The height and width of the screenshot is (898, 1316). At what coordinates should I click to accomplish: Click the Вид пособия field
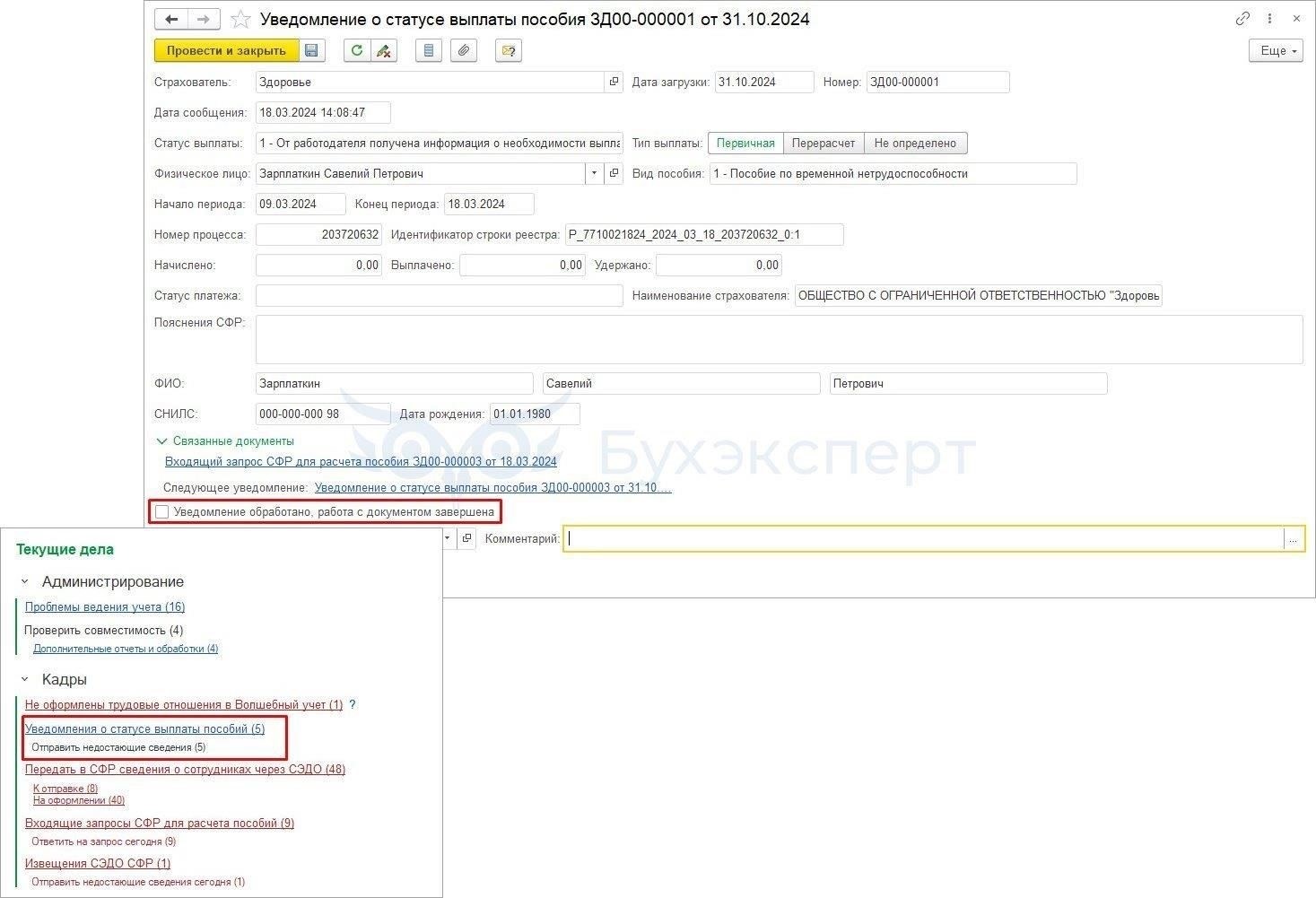tap(893, 173)
